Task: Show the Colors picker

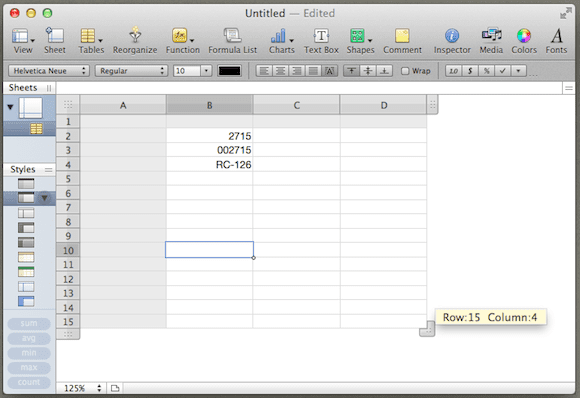Action: [x=524, y=36]
